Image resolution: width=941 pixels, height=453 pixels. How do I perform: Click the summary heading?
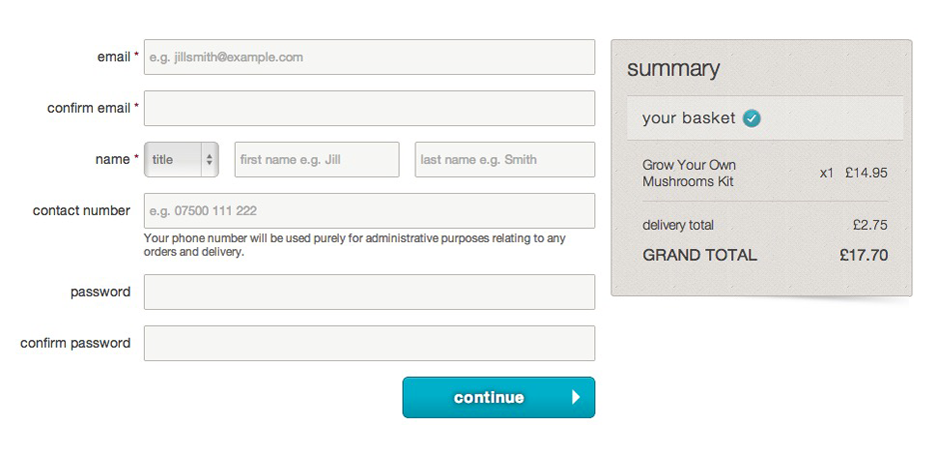673,69
